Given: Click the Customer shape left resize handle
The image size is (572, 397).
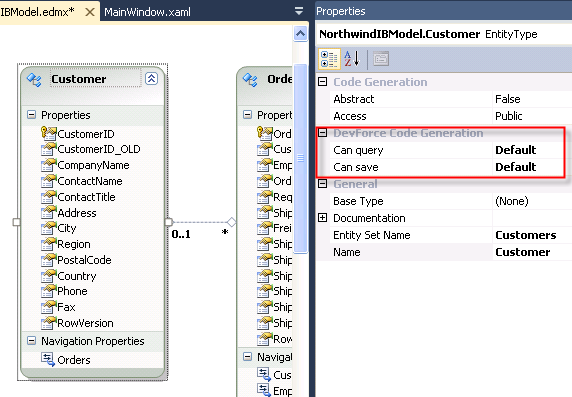Looking at the screenshot, I should [16, 222].
